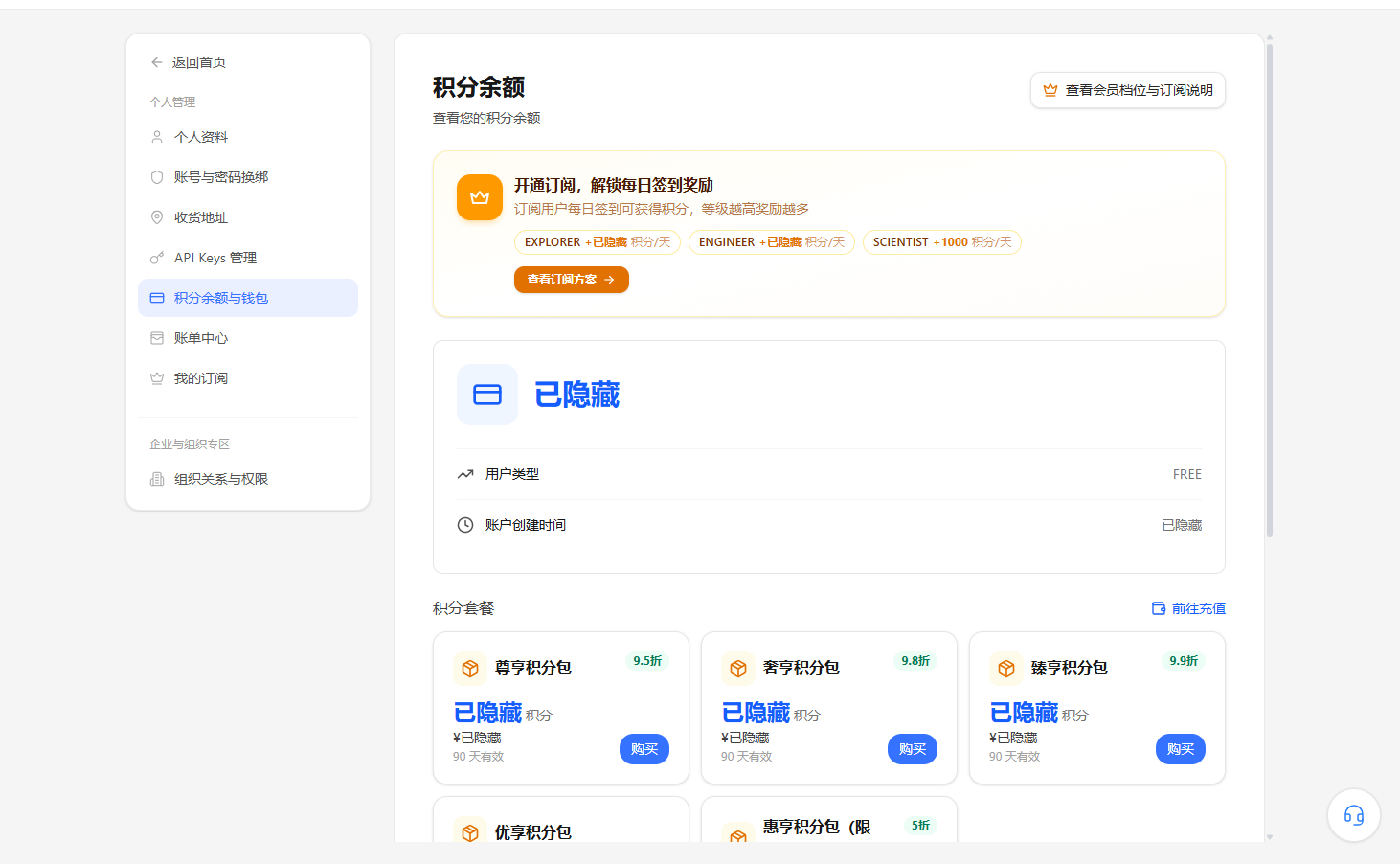Click the location pin icon beside 收货地址

click(157, 217)
